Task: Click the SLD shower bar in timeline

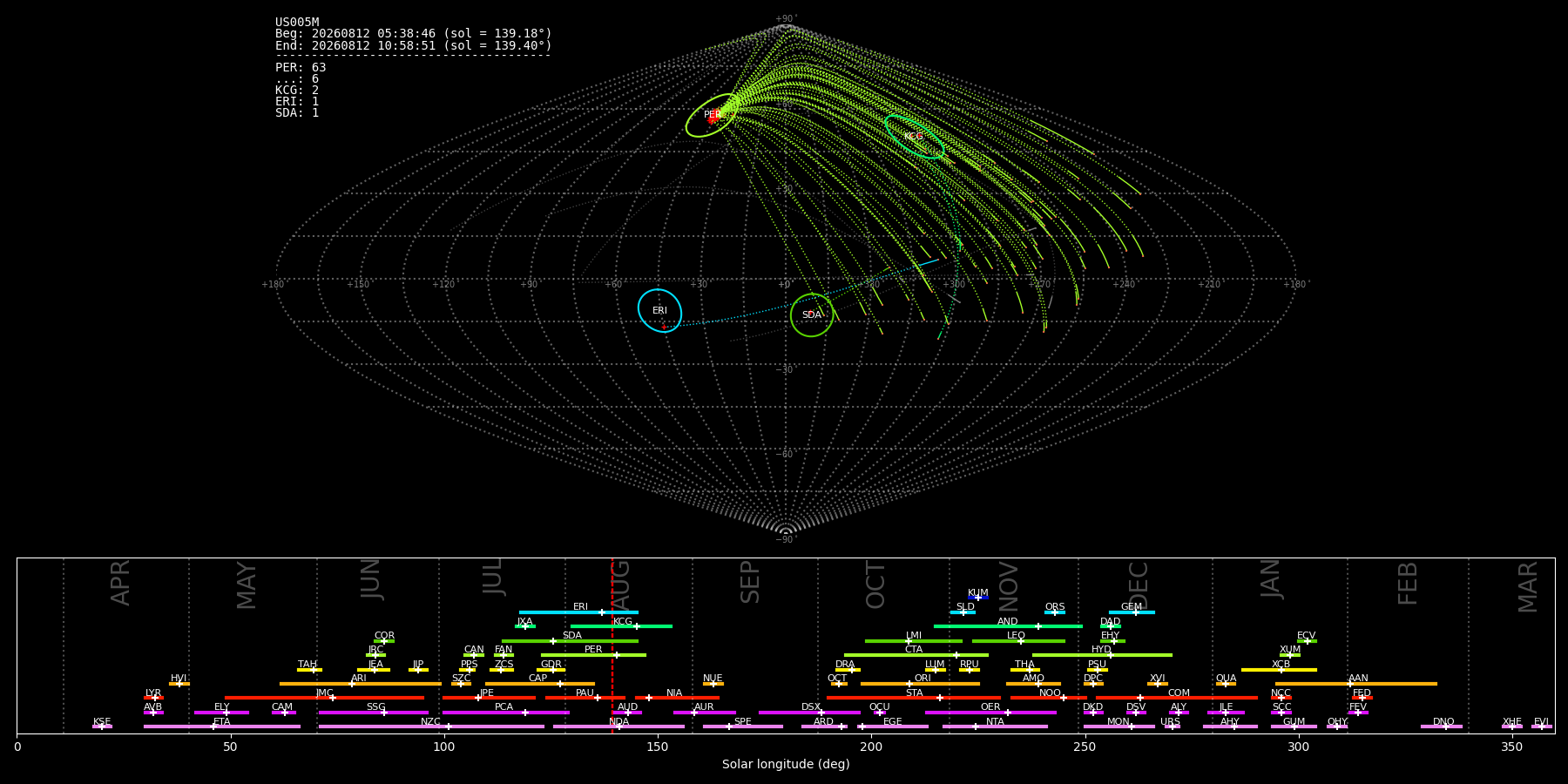Action: 963,612
